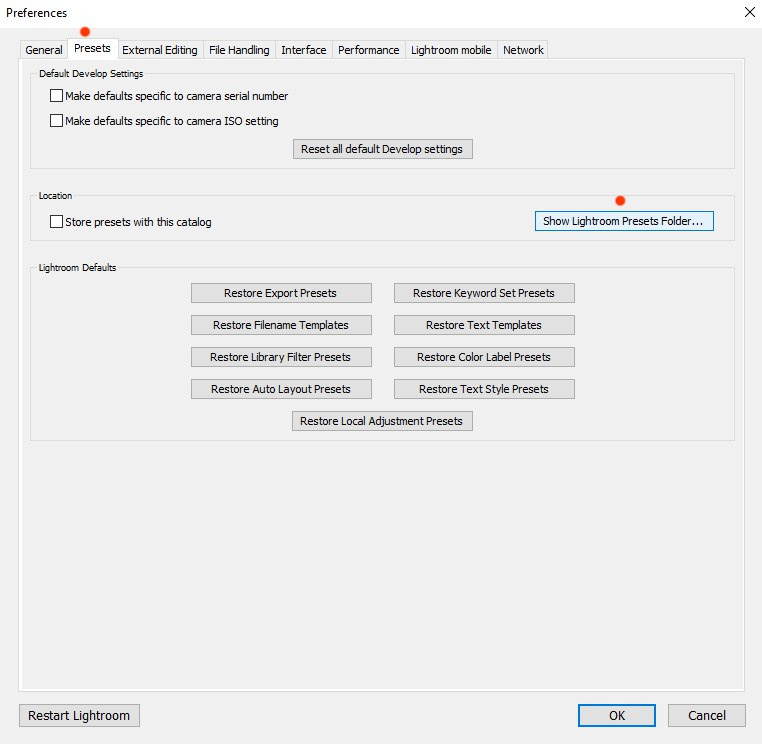Open the External Editing tab

(160, 50)
